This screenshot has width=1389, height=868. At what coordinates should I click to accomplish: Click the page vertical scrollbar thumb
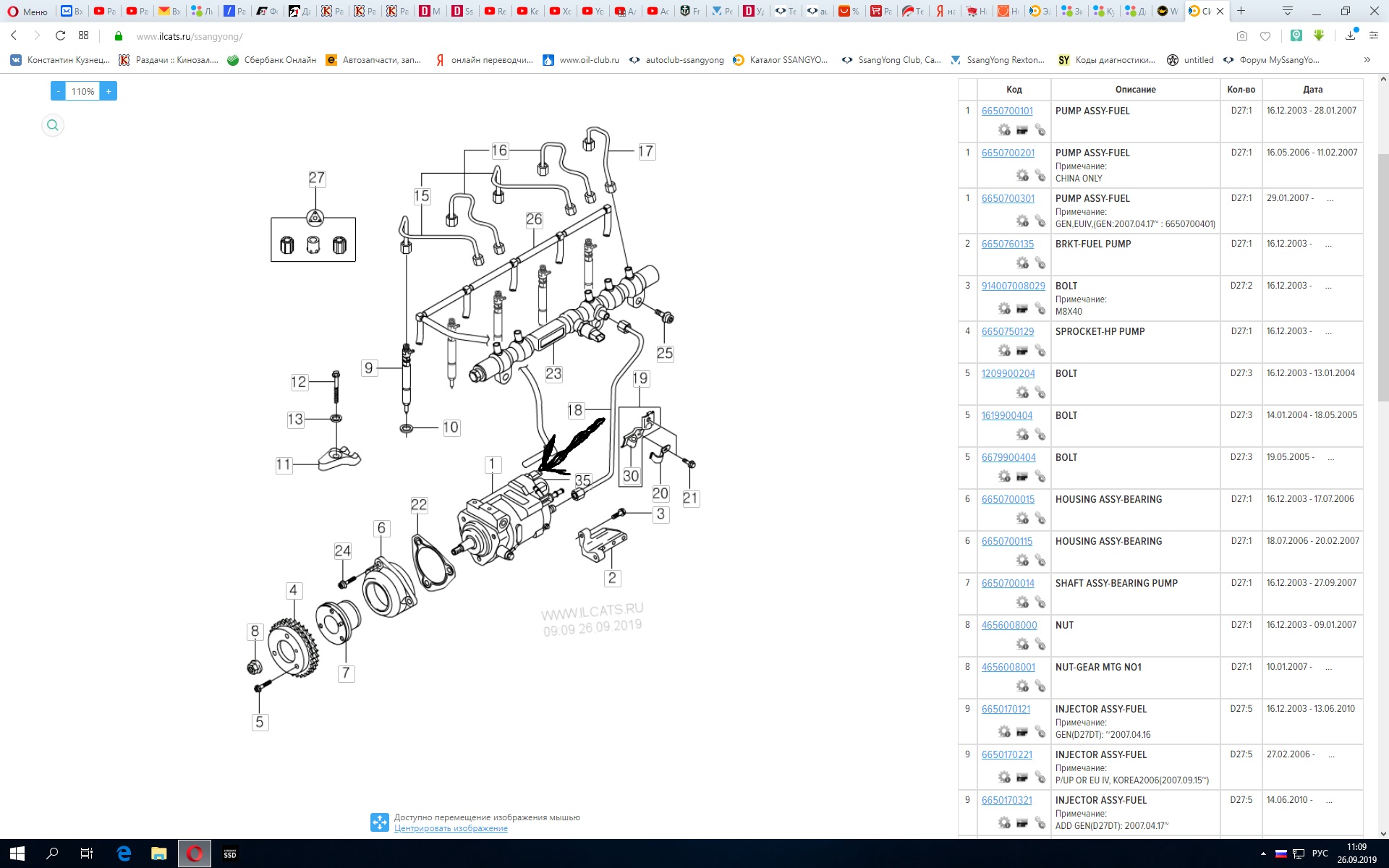coord(1383,275)
